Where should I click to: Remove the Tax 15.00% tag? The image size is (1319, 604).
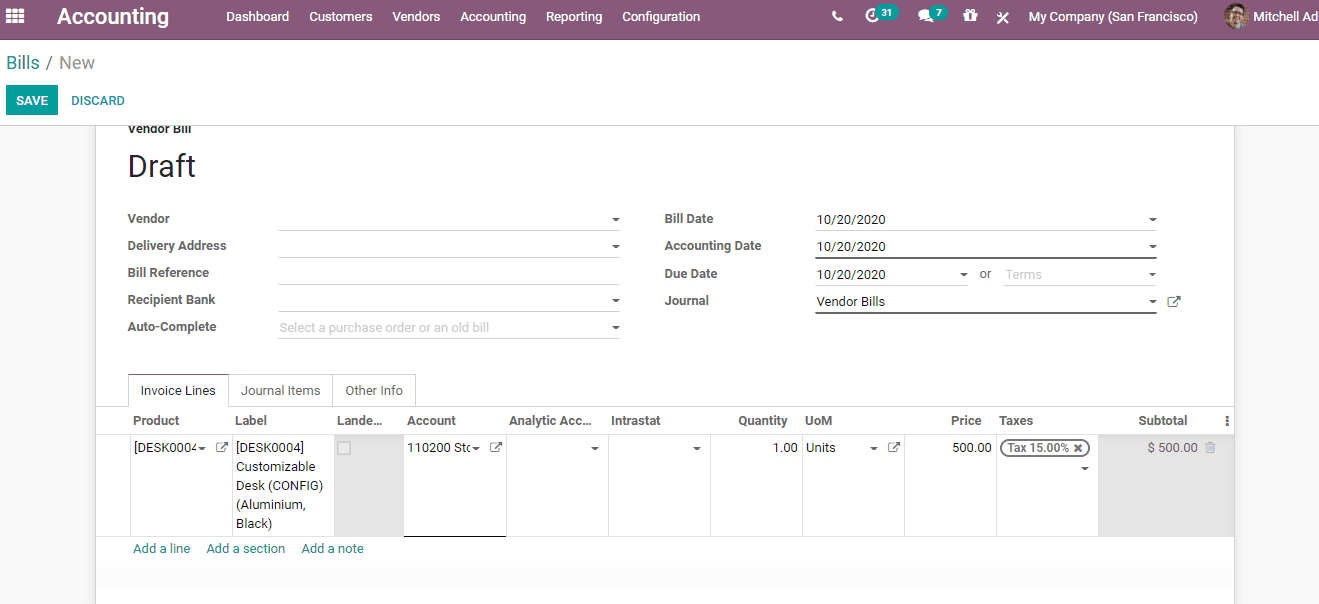[x=1079, y=447]
